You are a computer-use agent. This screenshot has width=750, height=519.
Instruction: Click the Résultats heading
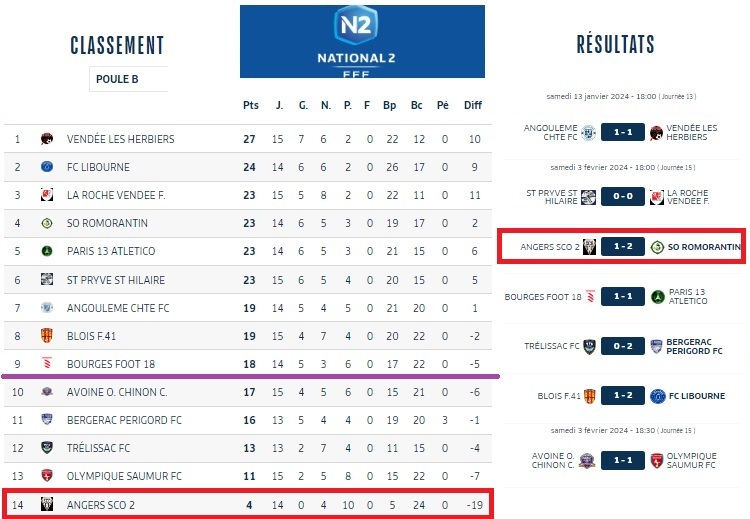coord(615,45)
